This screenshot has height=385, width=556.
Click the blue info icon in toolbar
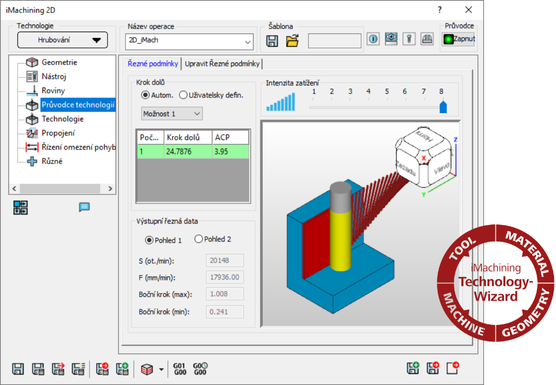point(373,39)
